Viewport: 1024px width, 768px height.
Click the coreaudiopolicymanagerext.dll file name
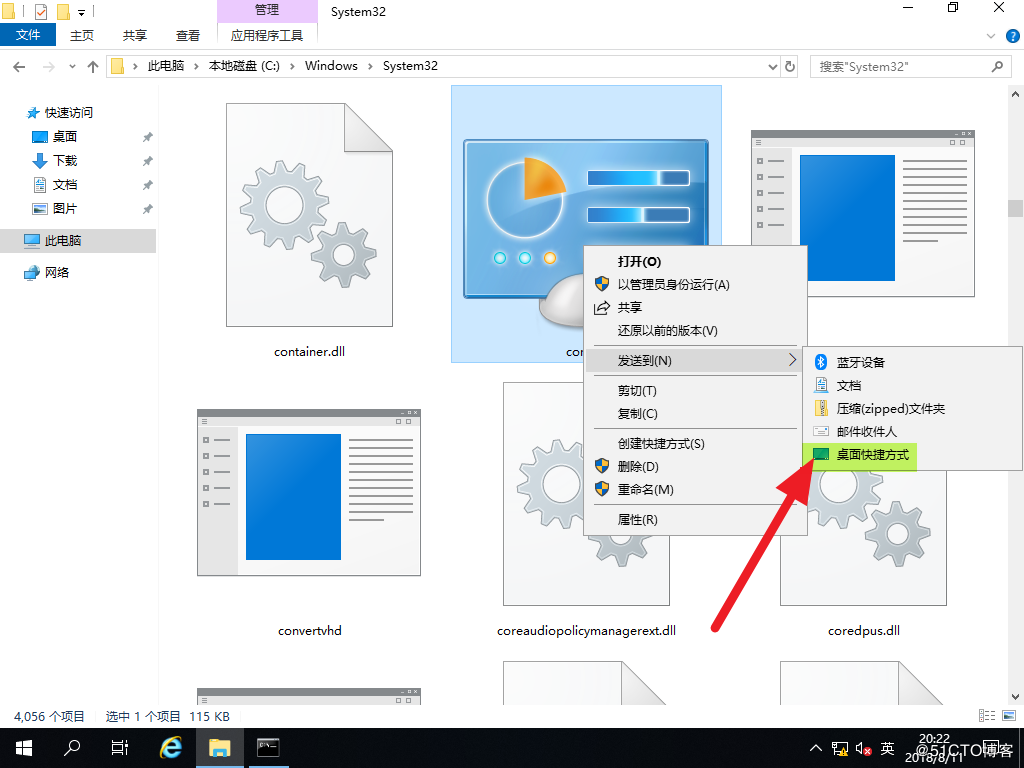coord(586,631)
